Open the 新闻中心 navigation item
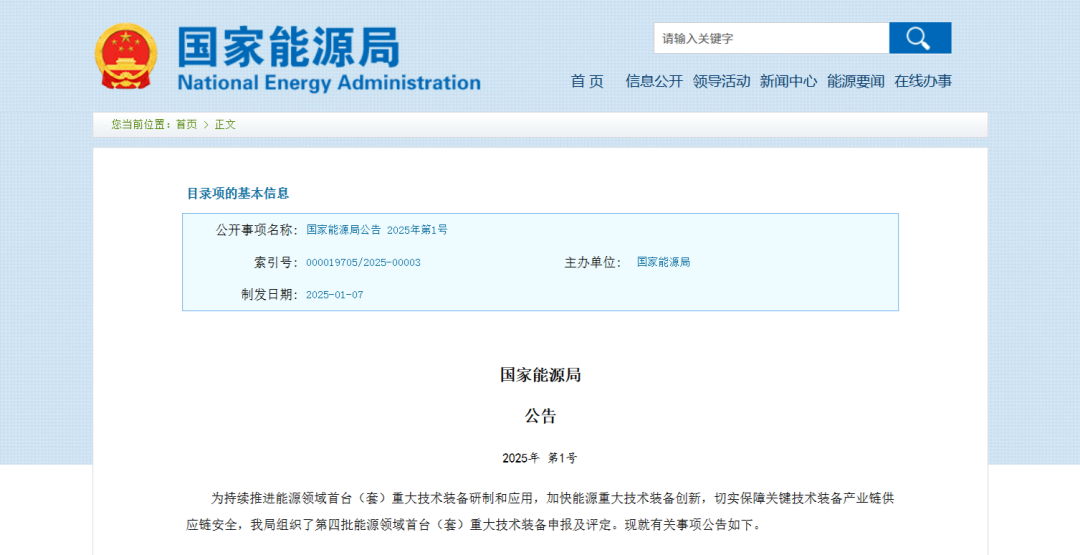 click(x=788, y=81)
